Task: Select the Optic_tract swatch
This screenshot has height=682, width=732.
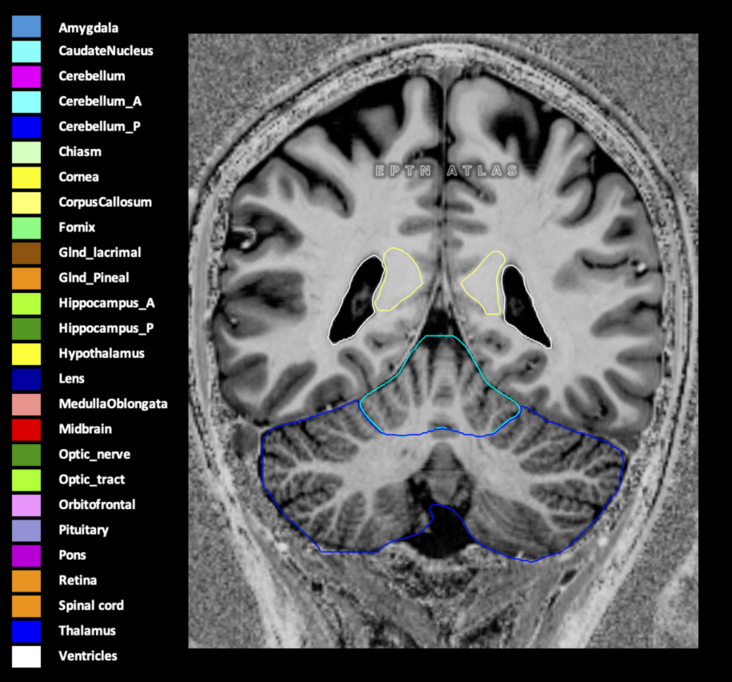Action: (26, 480)
